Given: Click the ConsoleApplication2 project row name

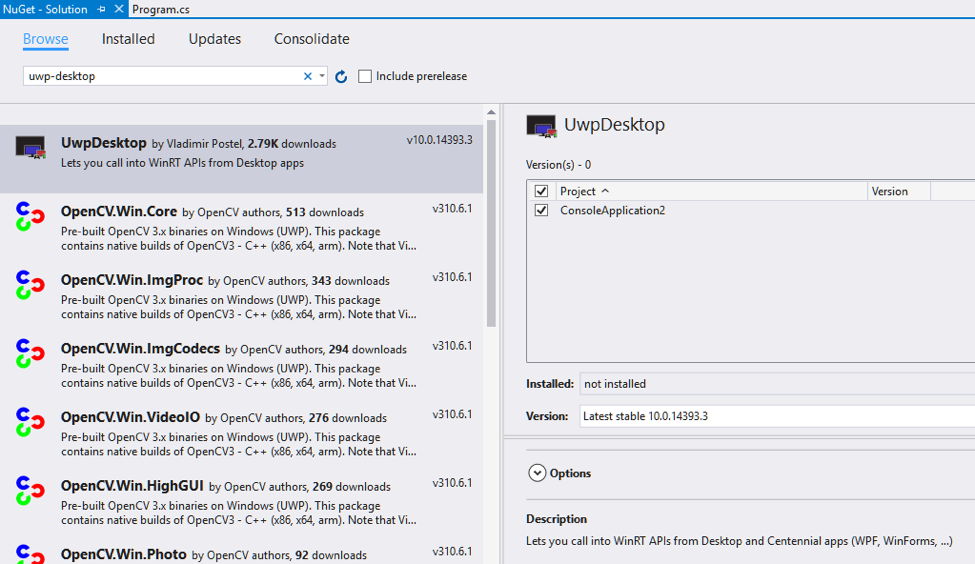Looking at the screenshot, I should 612,210.
